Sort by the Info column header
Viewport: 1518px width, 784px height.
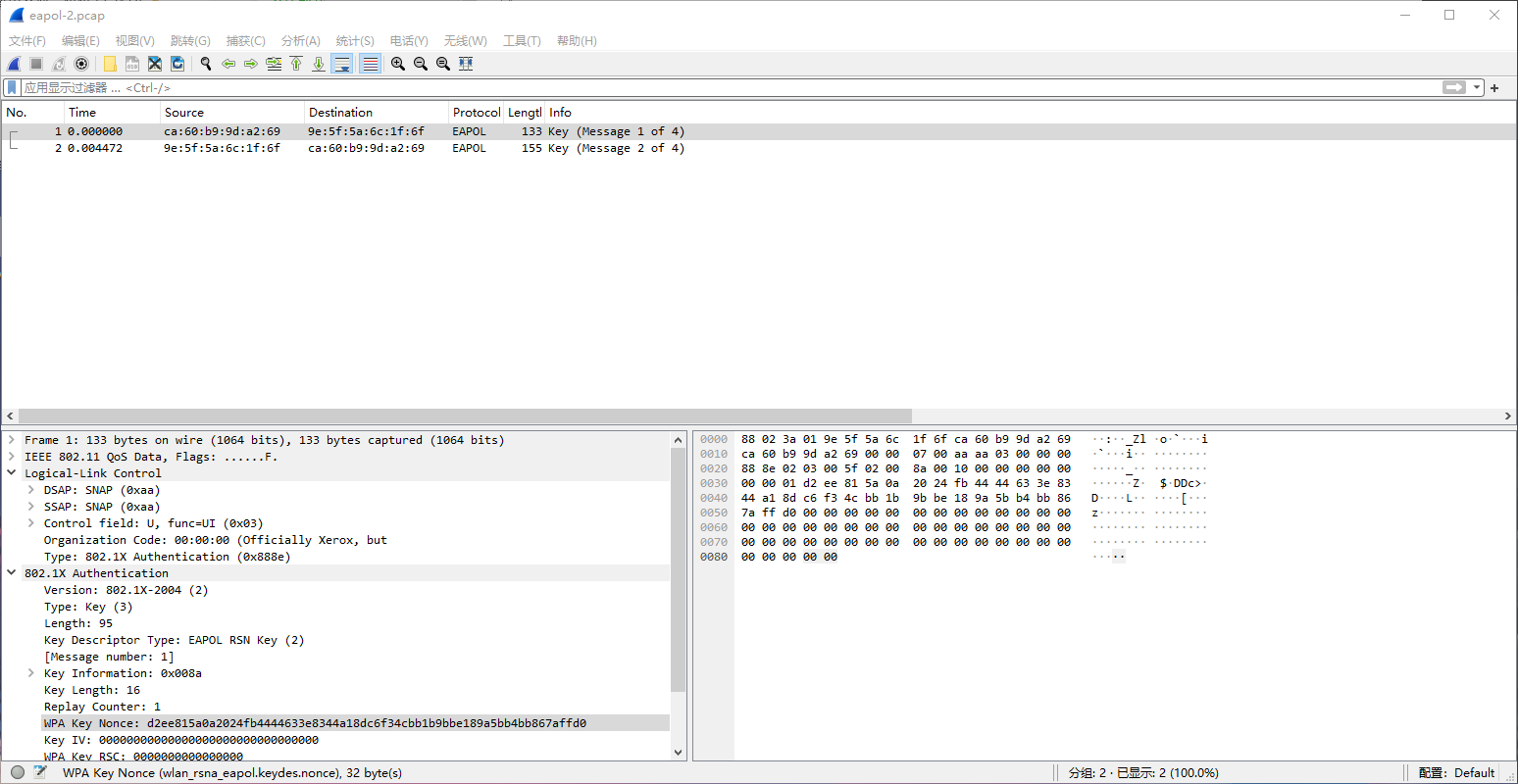1030,113
